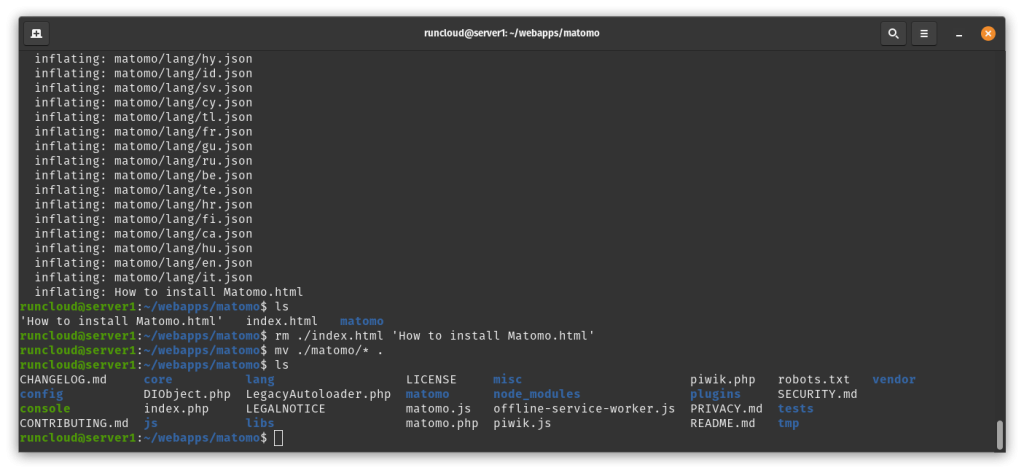This screenshot has width=1024, height=473.
Task: Click the 'mv ./matomo/* .' command line
Action: 202,350
